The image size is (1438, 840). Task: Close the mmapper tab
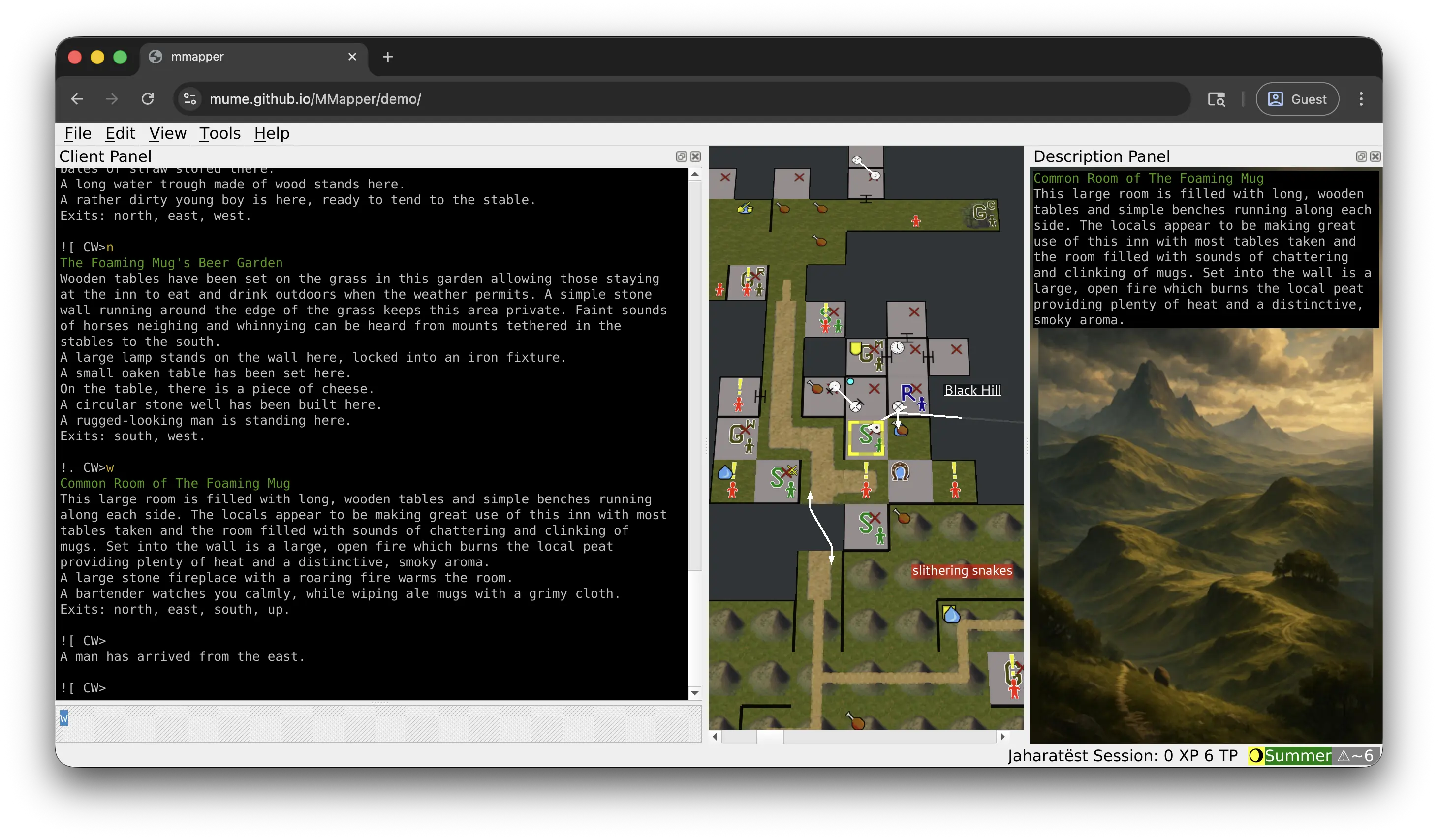(x=352, y=57)
